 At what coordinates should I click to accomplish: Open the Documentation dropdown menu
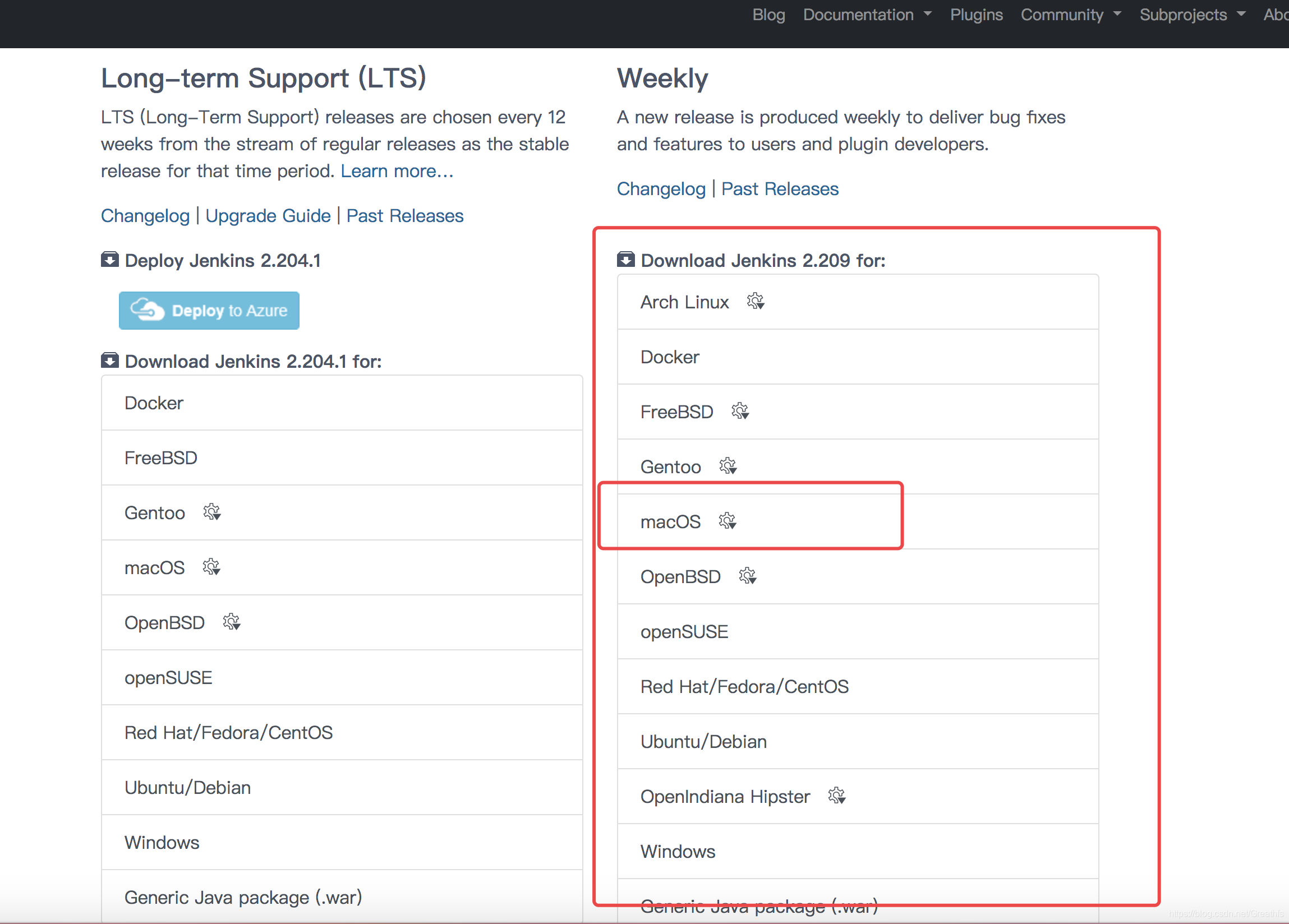pos(863,14)
